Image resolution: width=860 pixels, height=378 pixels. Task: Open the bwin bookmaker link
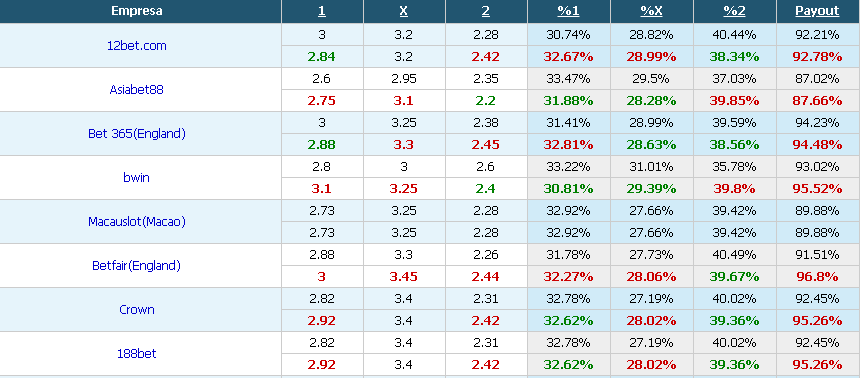pos(137,178)
